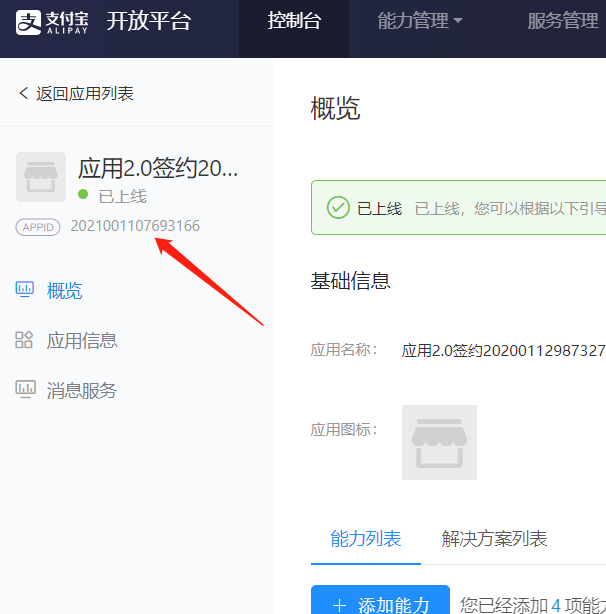Click the 已上线 text in the green banner
The image size is (606, 614).
[379, 209]
